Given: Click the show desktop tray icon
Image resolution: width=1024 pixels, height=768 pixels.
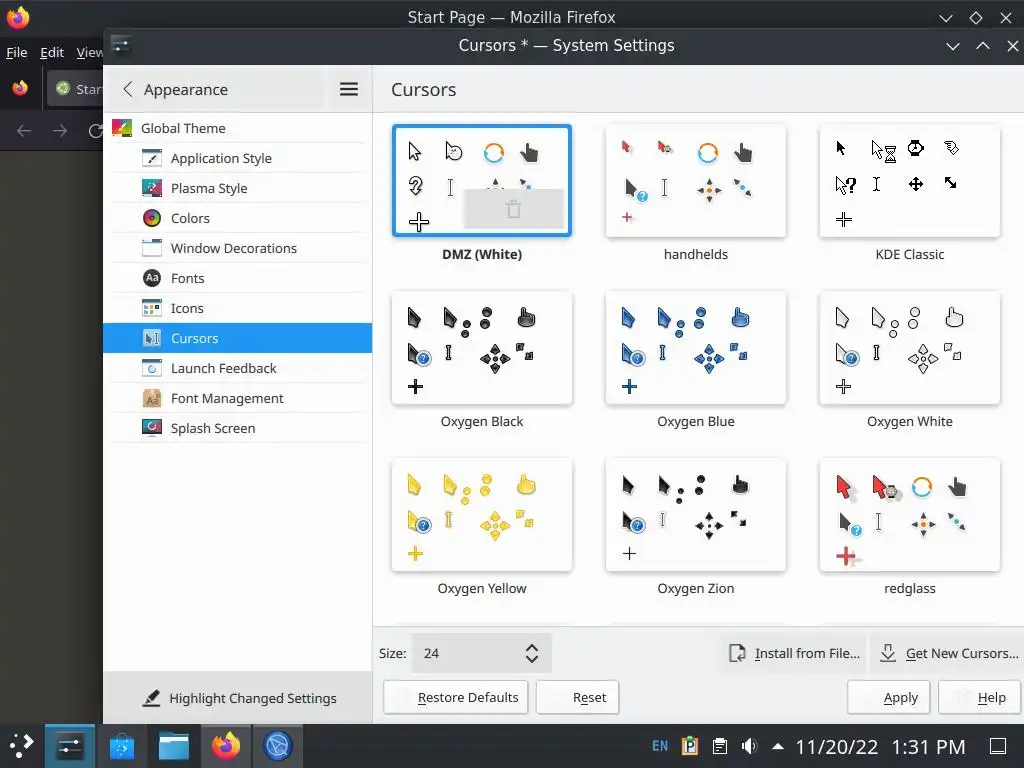Looking at the screenshot, I should (x=998, y=746).
